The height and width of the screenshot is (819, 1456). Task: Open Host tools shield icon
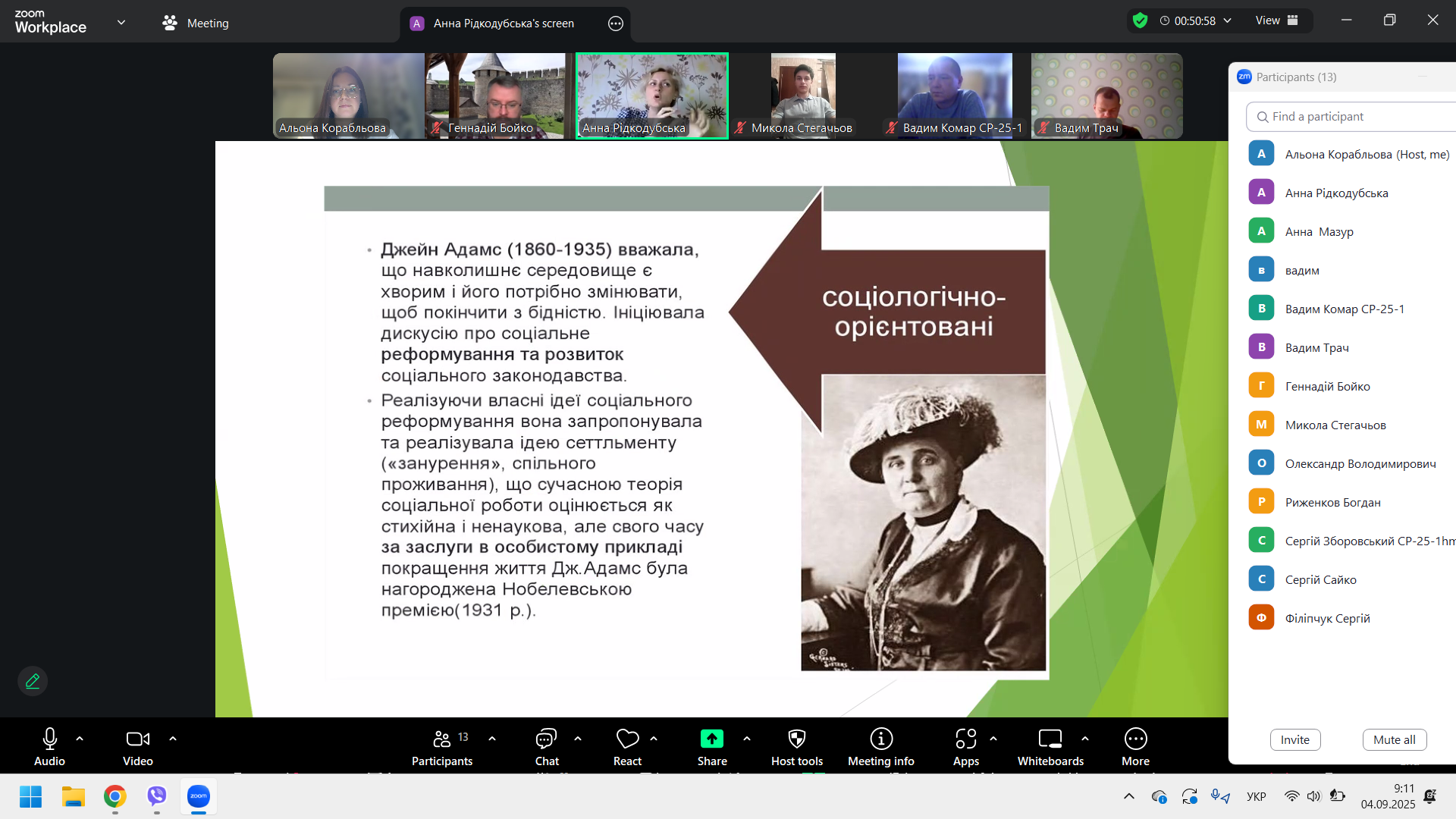click(x=796, y=739)
